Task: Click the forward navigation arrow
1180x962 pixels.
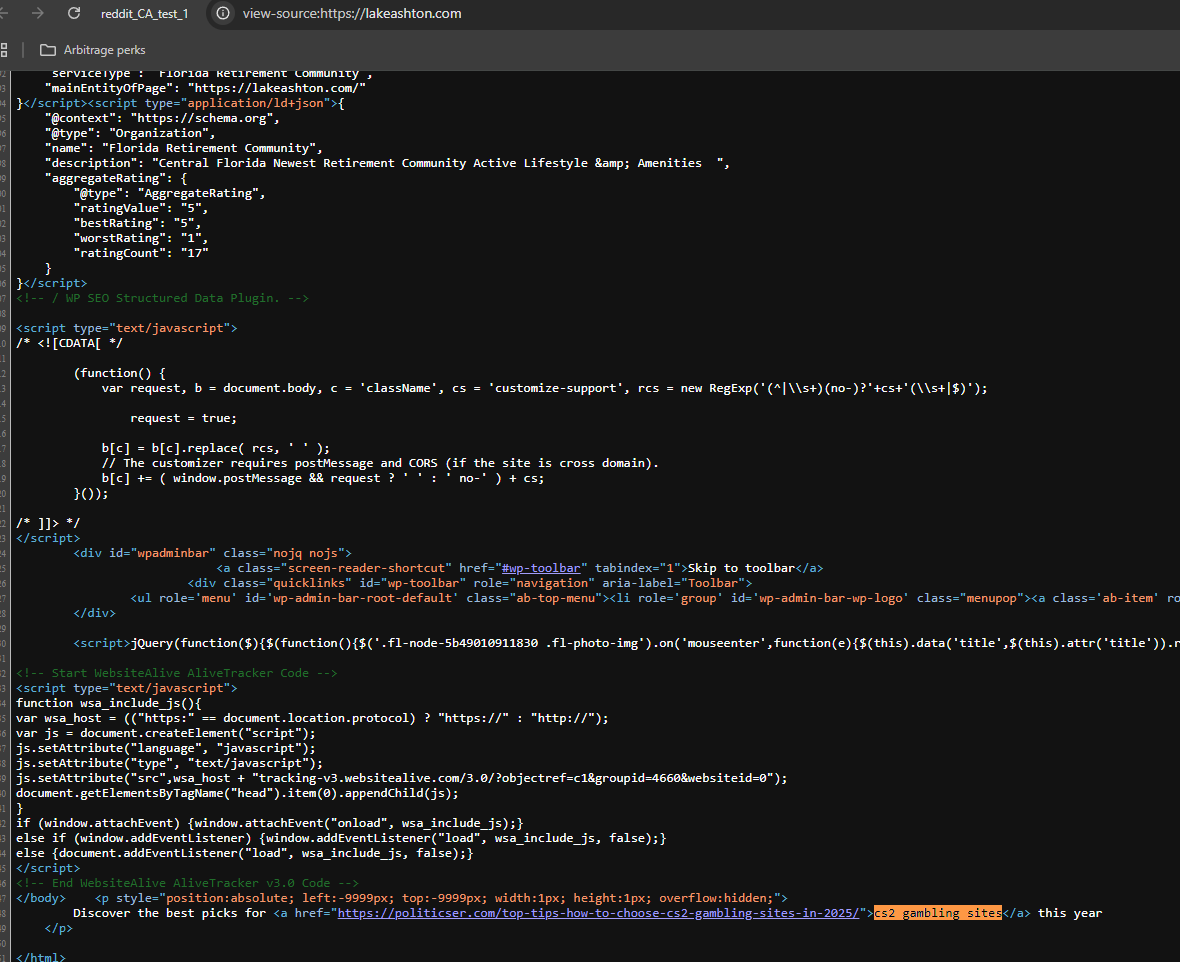Action: 38,14
